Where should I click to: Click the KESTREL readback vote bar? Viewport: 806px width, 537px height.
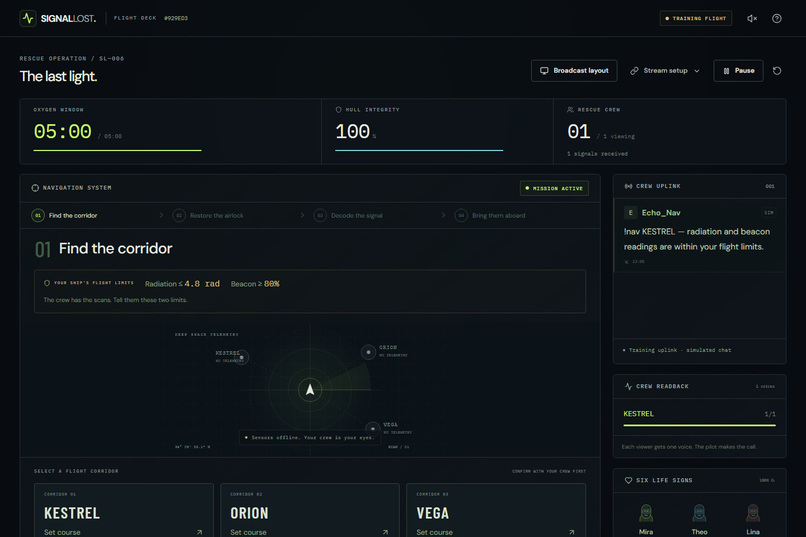point(699,425)
